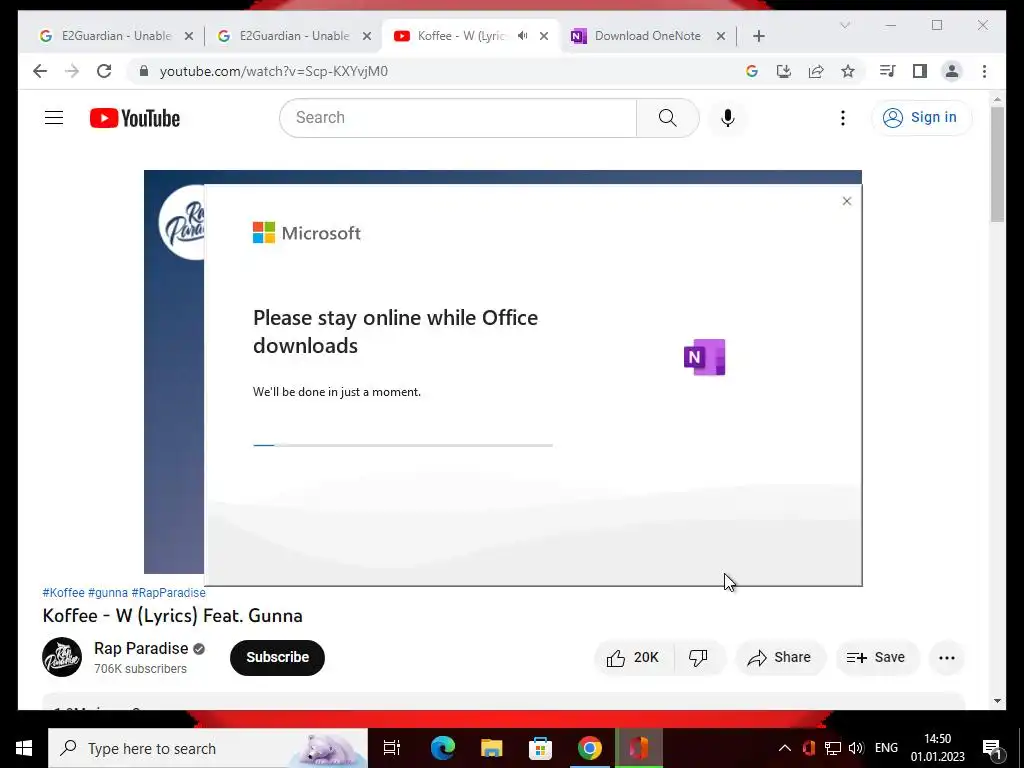The height and width of the screenshot is (768, 1024).
Task: Click the Google icon in address bar
Action: pos(752,71)
